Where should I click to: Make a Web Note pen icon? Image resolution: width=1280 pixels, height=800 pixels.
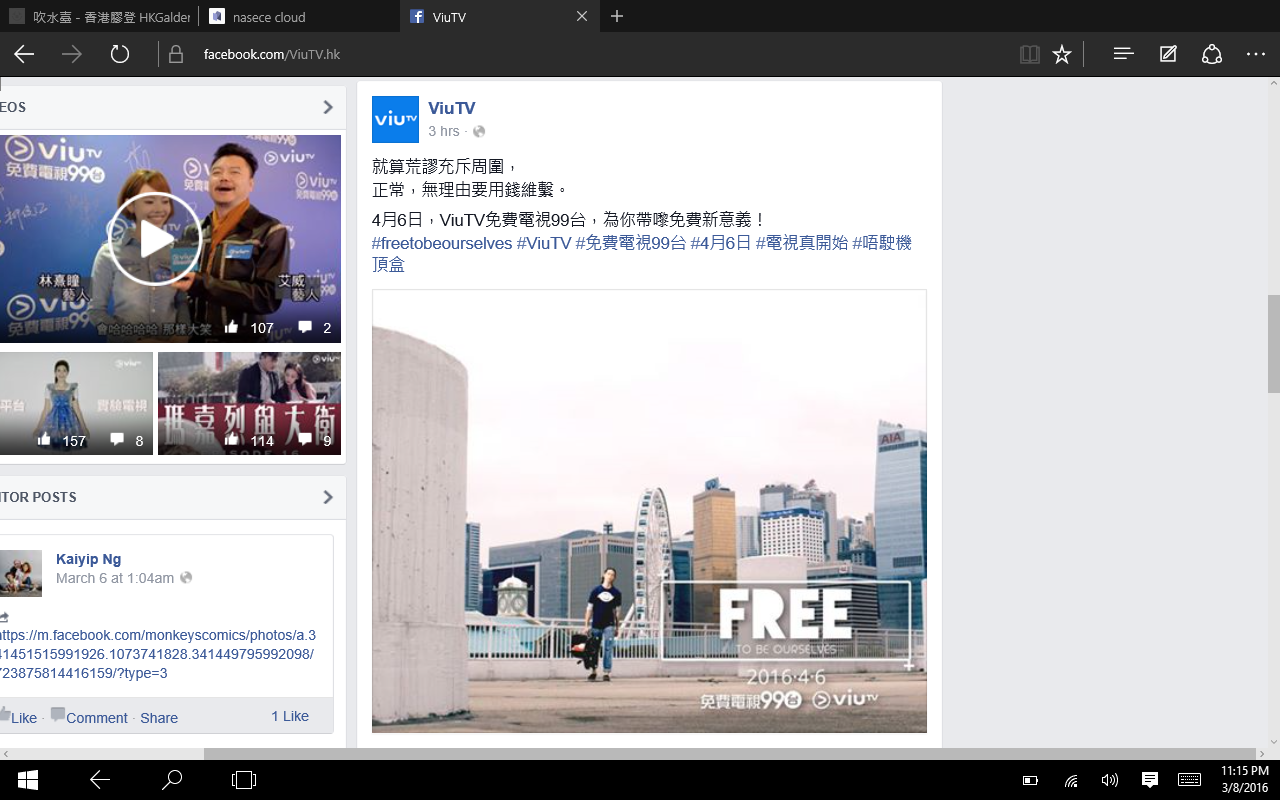coord(1168,54)
